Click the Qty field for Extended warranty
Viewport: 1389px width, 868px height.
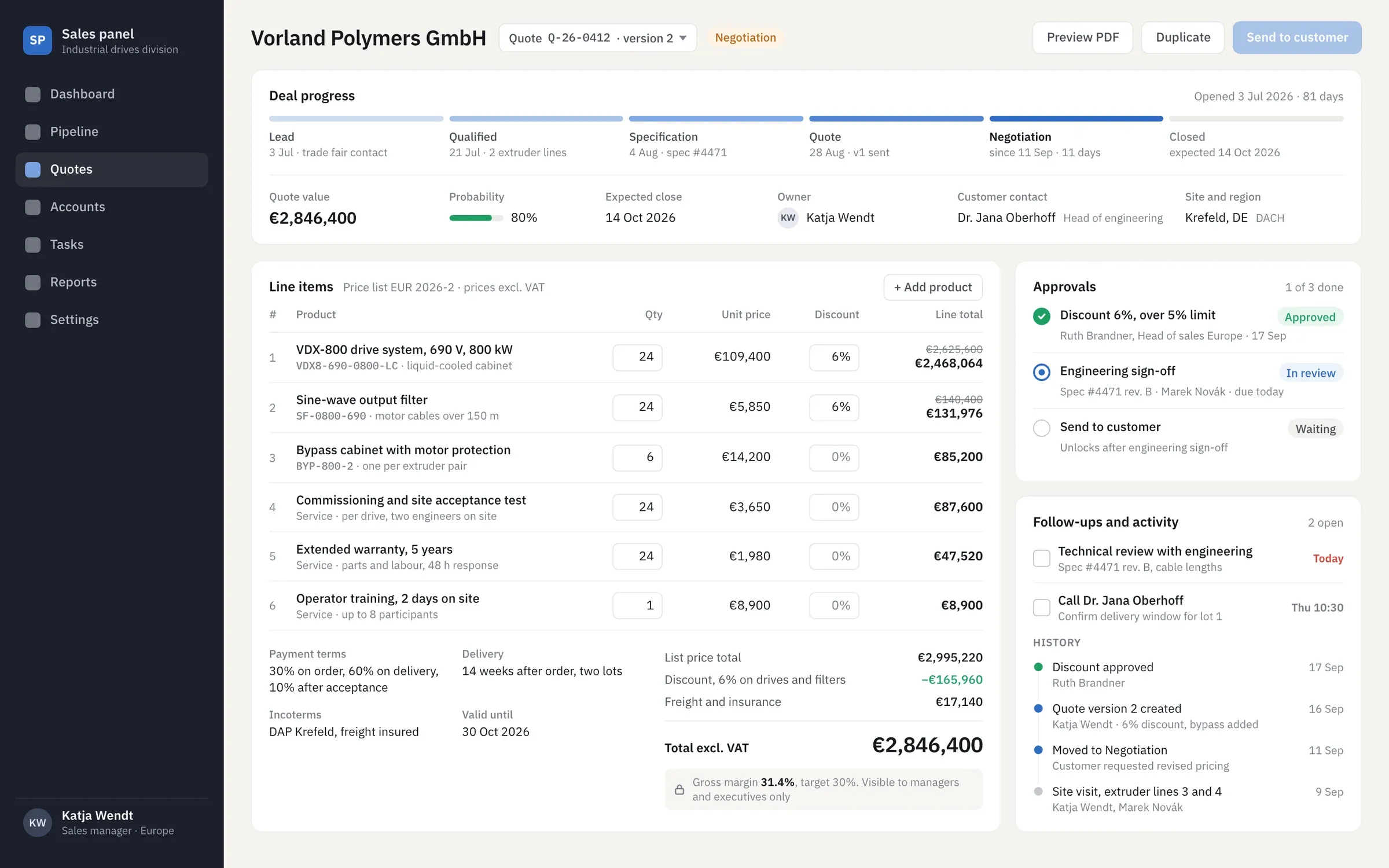click(x=637, y=556)
